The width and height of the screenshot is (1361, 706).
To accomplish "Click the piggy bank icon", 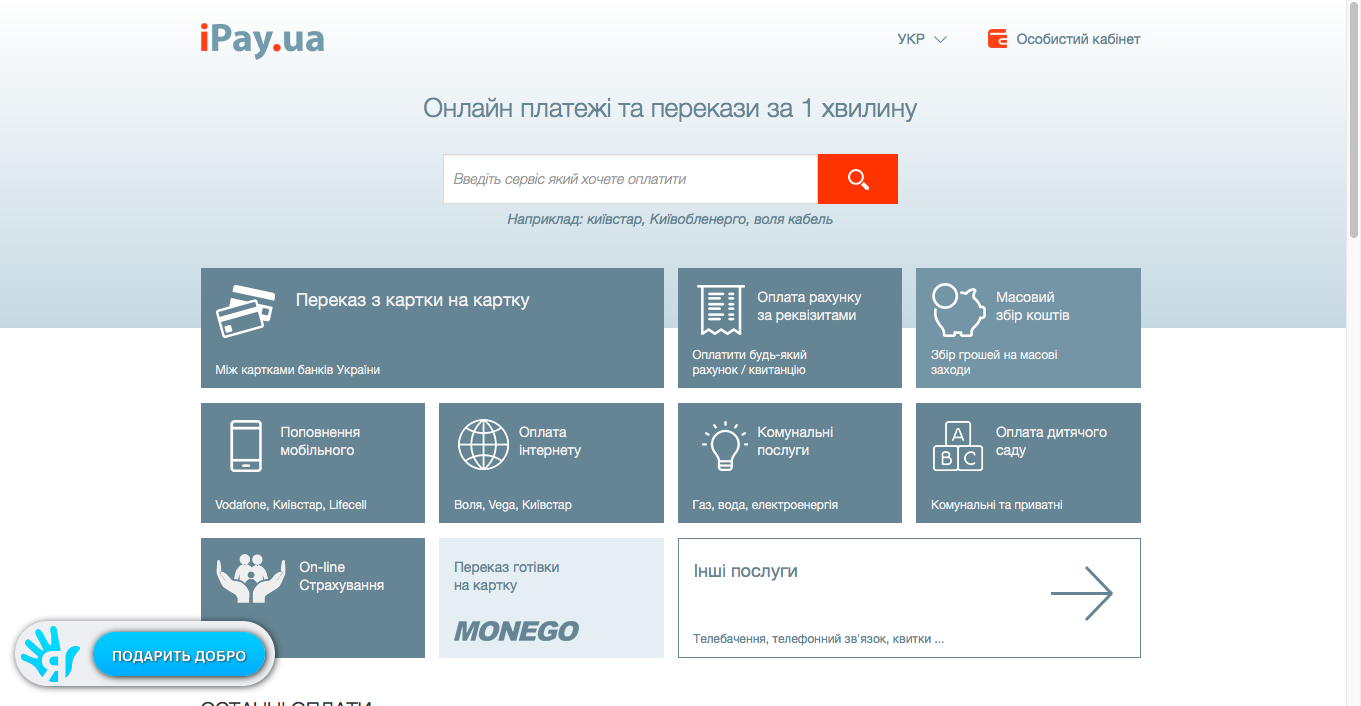I will (x=958, y=310).
